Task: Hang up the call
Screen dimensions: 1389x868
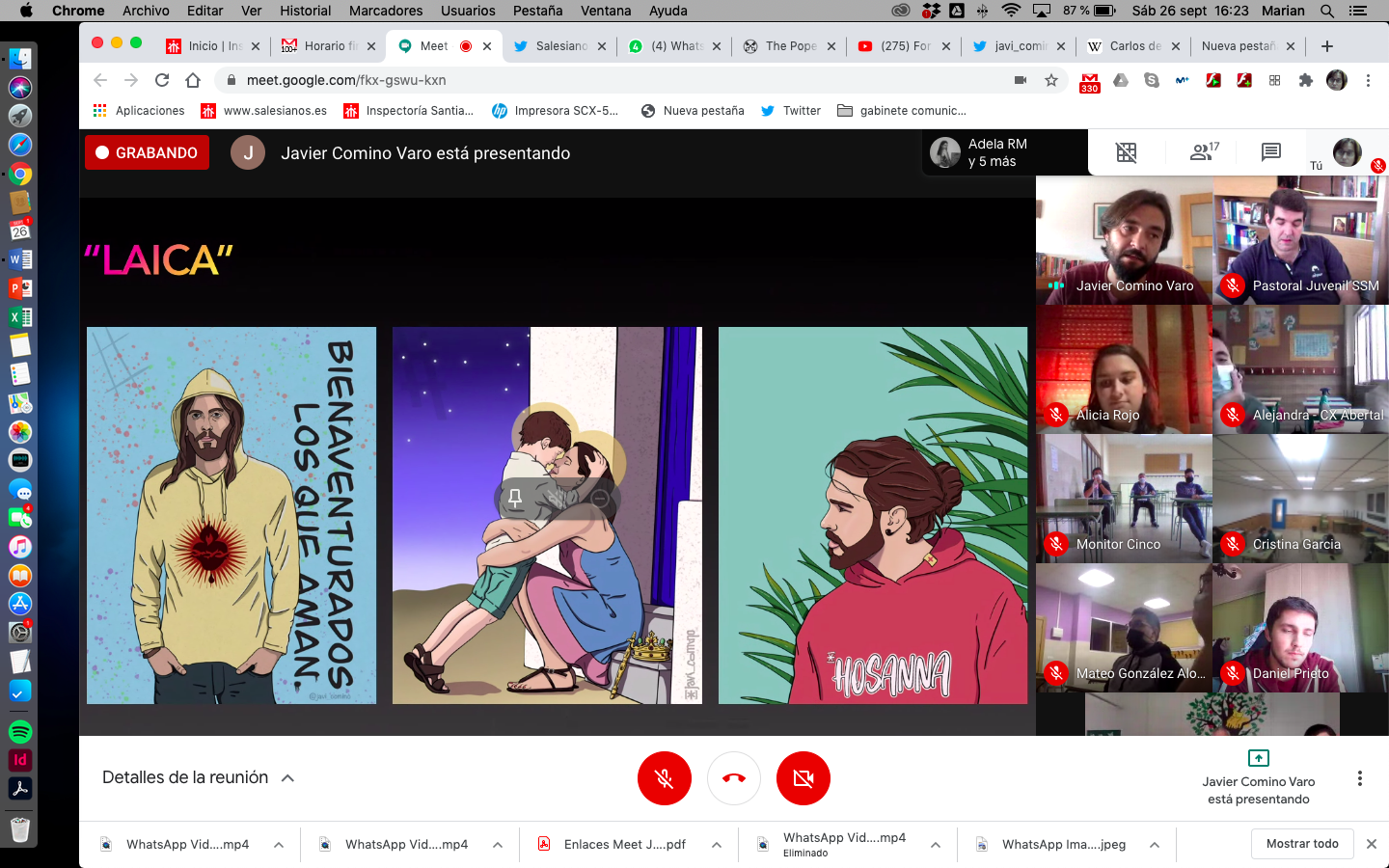Action: [x=733, y=778]
